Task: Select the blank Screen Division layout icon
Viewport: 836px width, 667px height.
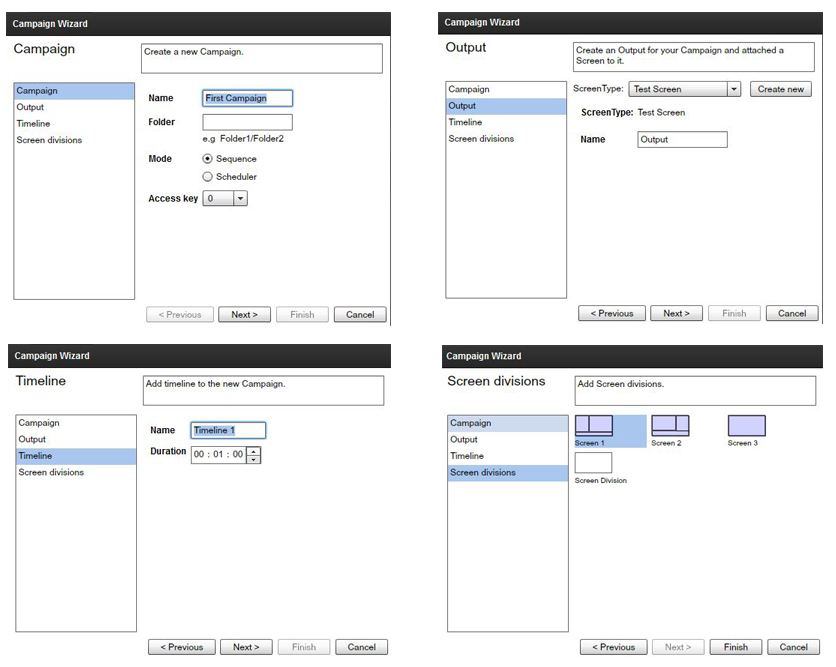Action: 593,463
